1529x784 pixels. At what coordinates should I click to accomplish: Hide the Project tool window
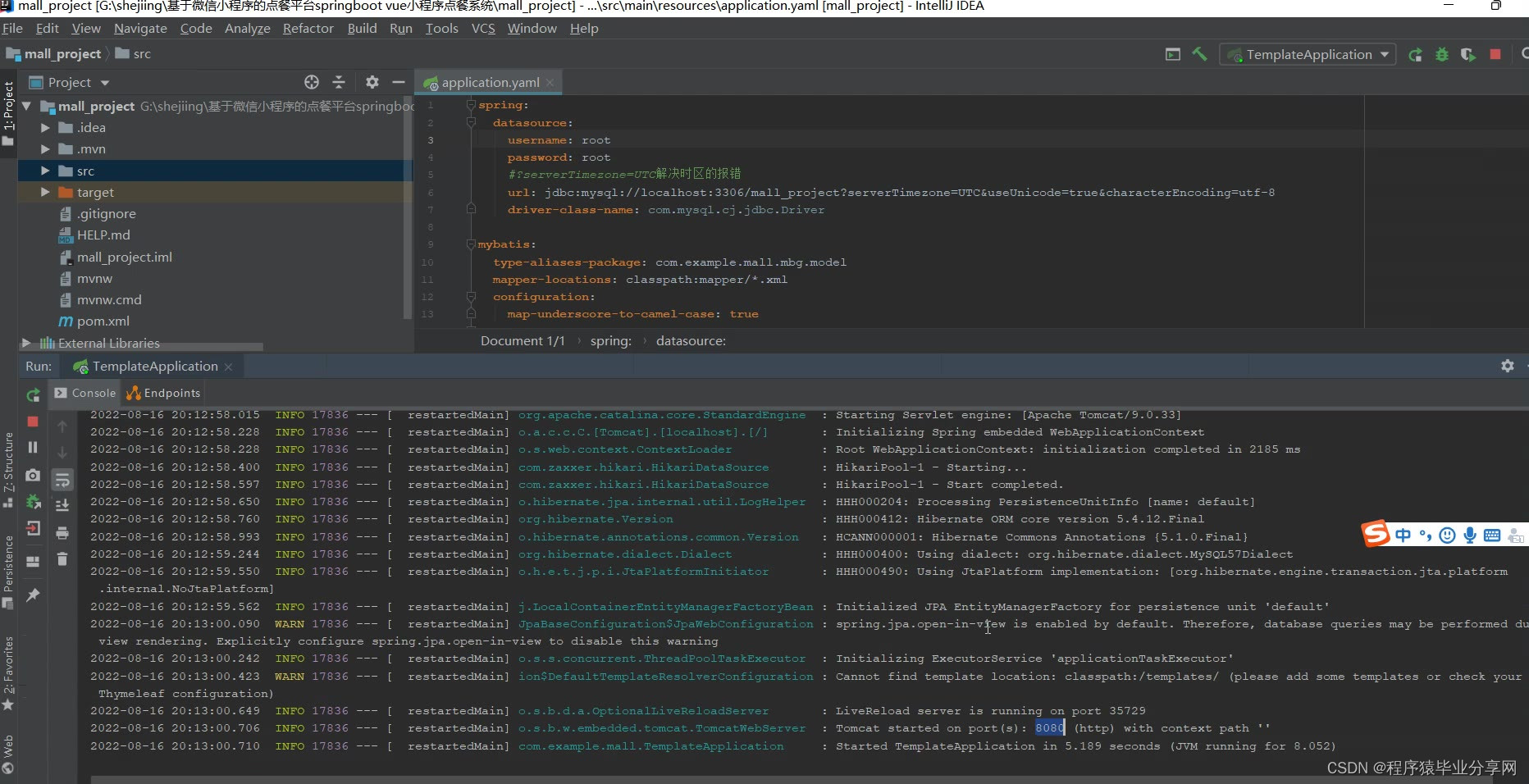(399, 82)
